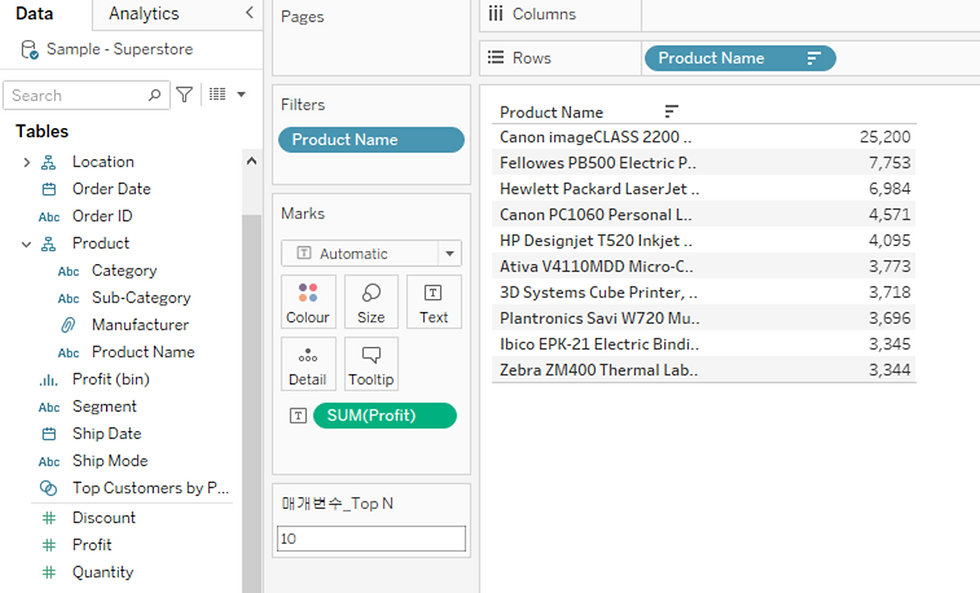
Task: Click the Manufacturer group paperclip icon
Action: click(x=68, y=325)
